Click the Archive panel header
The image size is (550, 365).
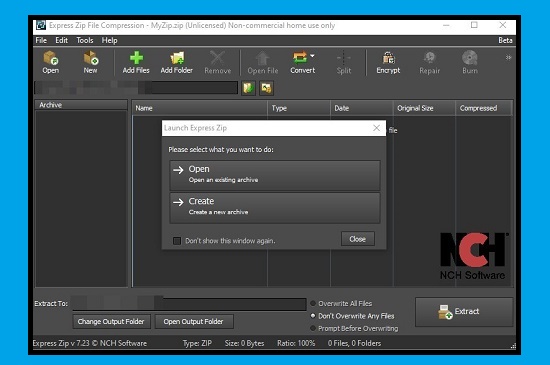81,105
